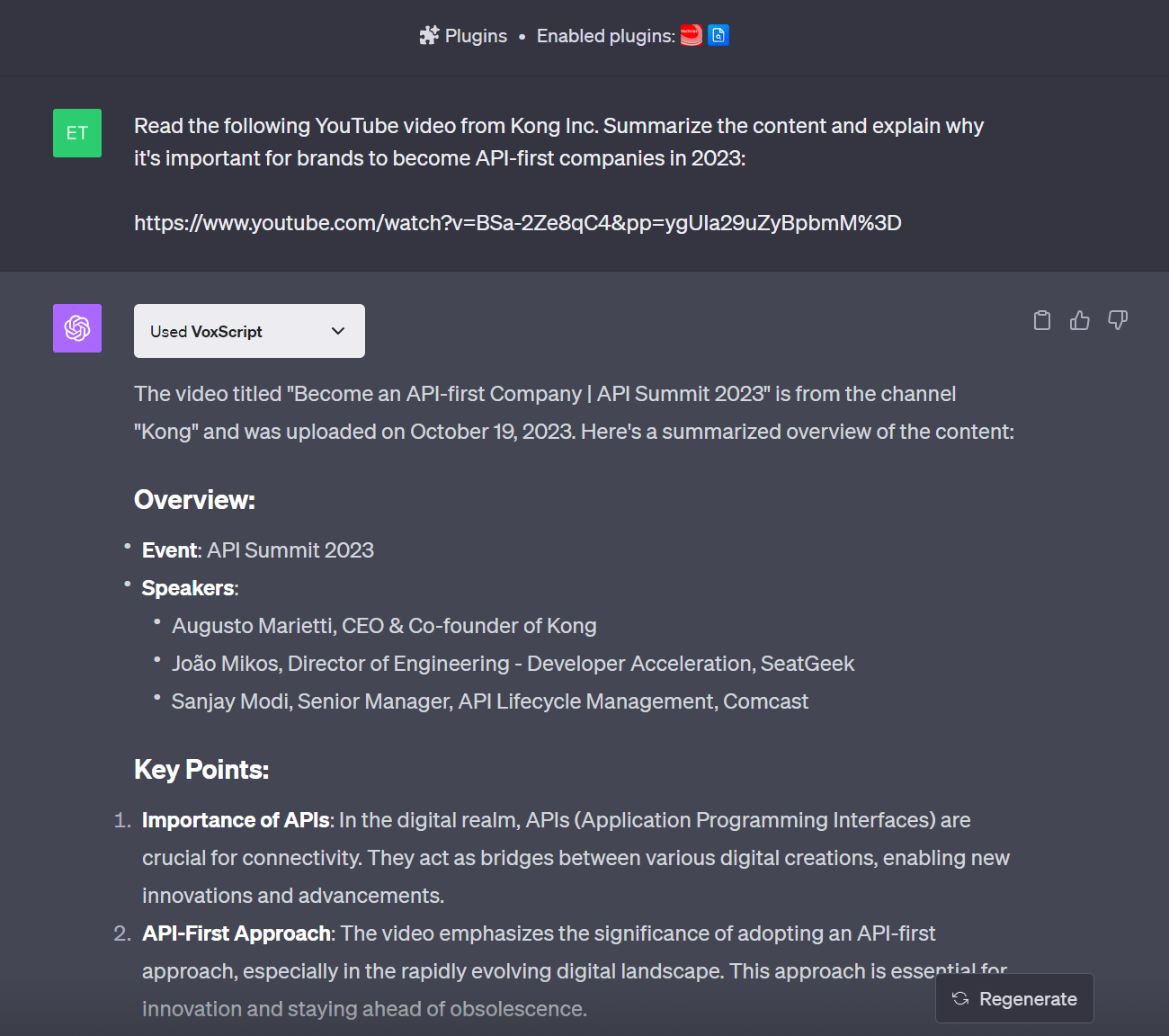Click the Enabled plugins label

(x=605, y=36)
